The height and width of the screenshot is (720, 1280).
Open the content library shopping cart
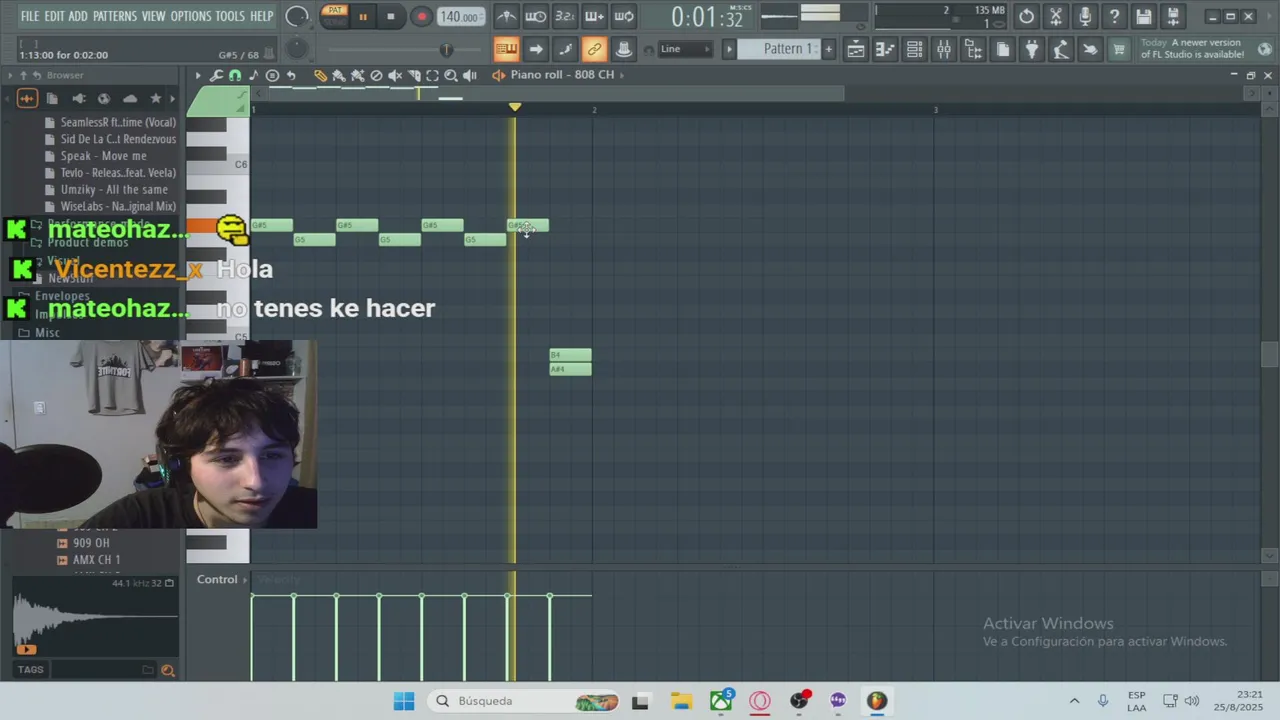pyautogui.click(x=1119, y=49)
